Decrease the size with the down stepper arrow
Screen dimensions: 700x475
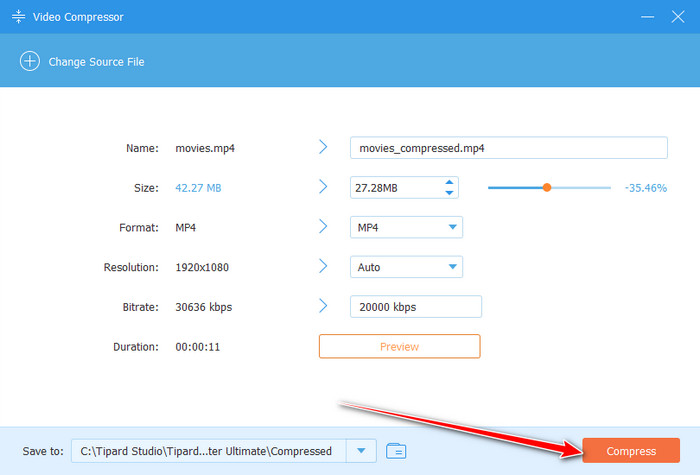(449, 193)
